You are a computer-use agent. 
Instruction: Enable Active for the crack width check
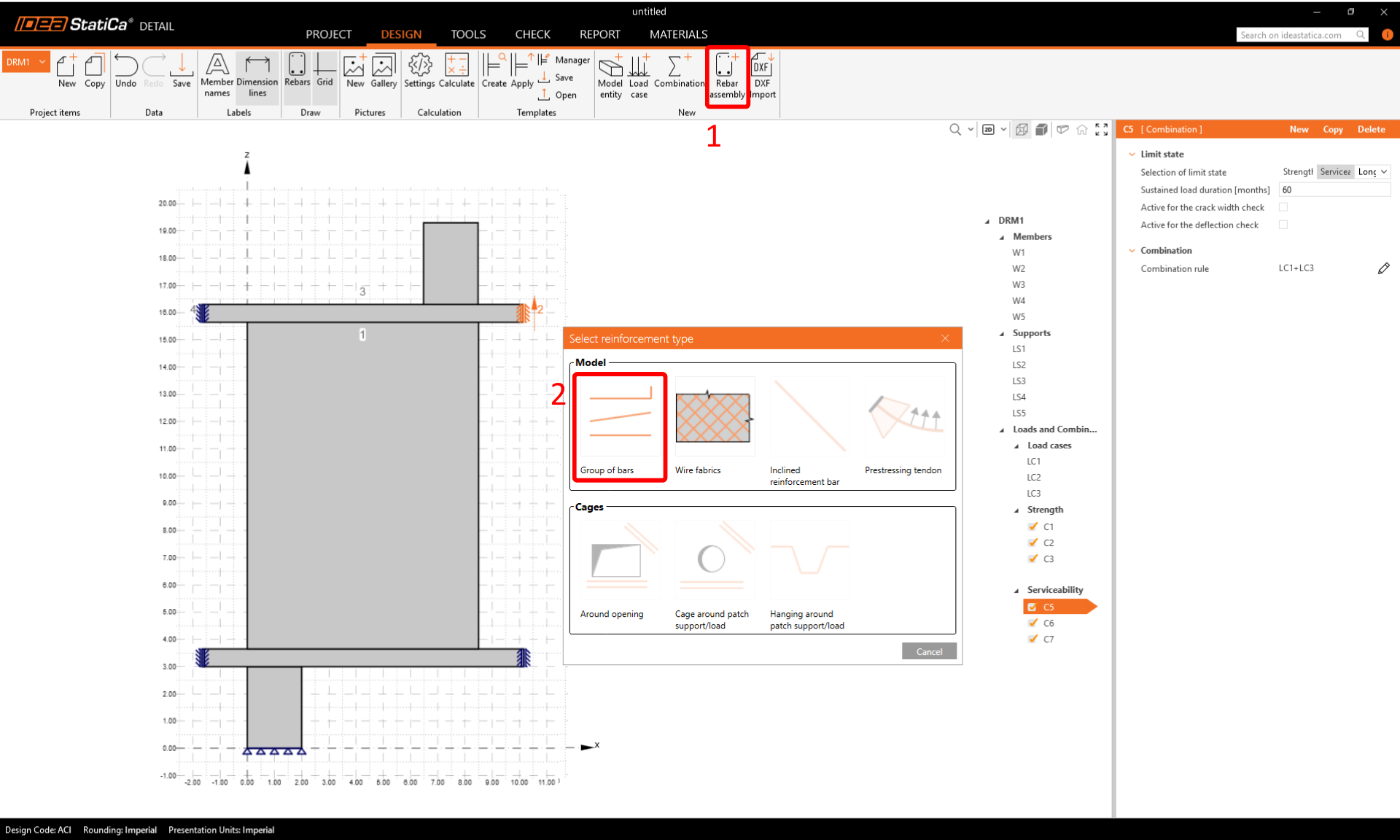pos(1283,207)
